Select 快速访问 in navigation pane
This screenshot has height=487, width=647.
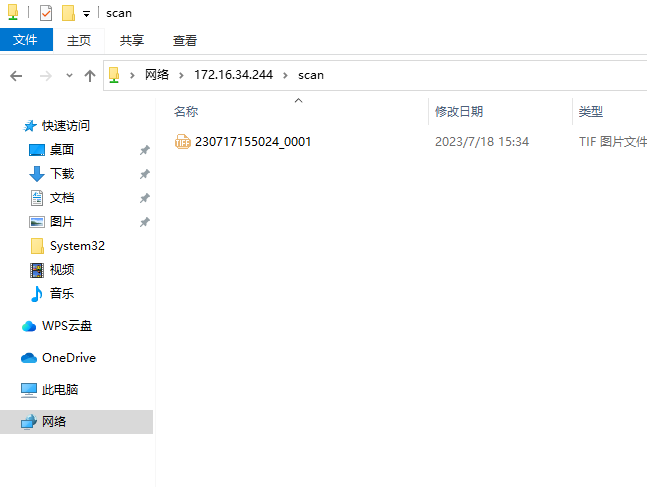pyautogui.click(x=66, y=125)
